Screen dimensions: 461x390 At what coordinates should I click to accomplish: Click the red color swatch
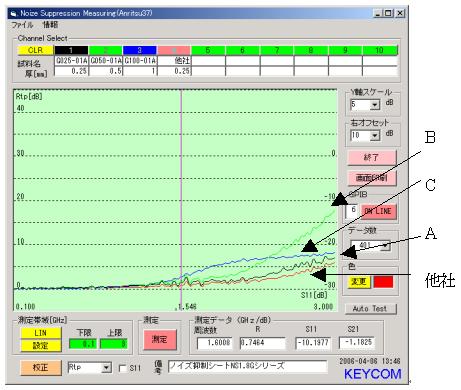[383, 282]
